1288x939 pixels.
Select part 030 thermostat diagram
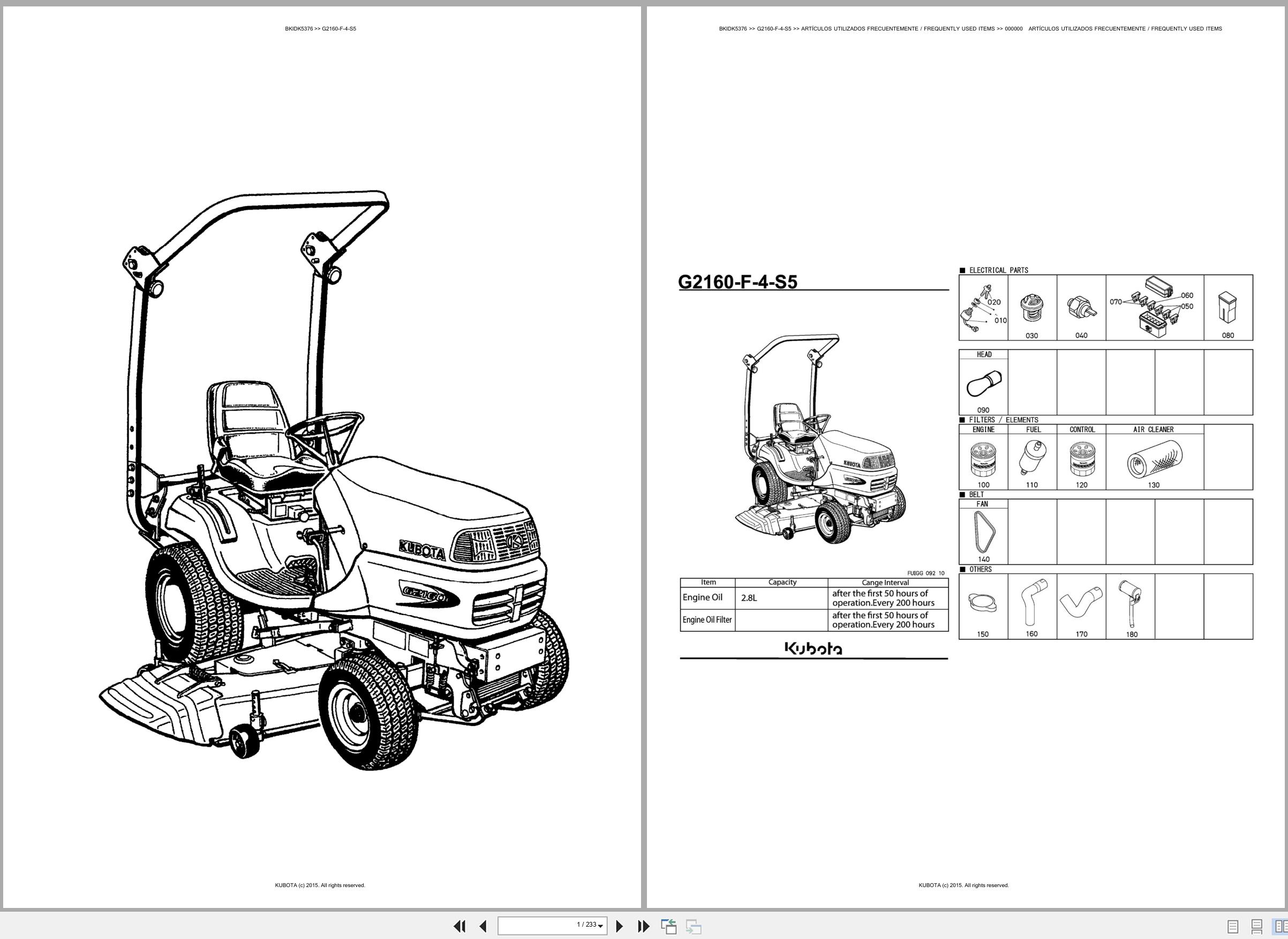pos(1032,308)
